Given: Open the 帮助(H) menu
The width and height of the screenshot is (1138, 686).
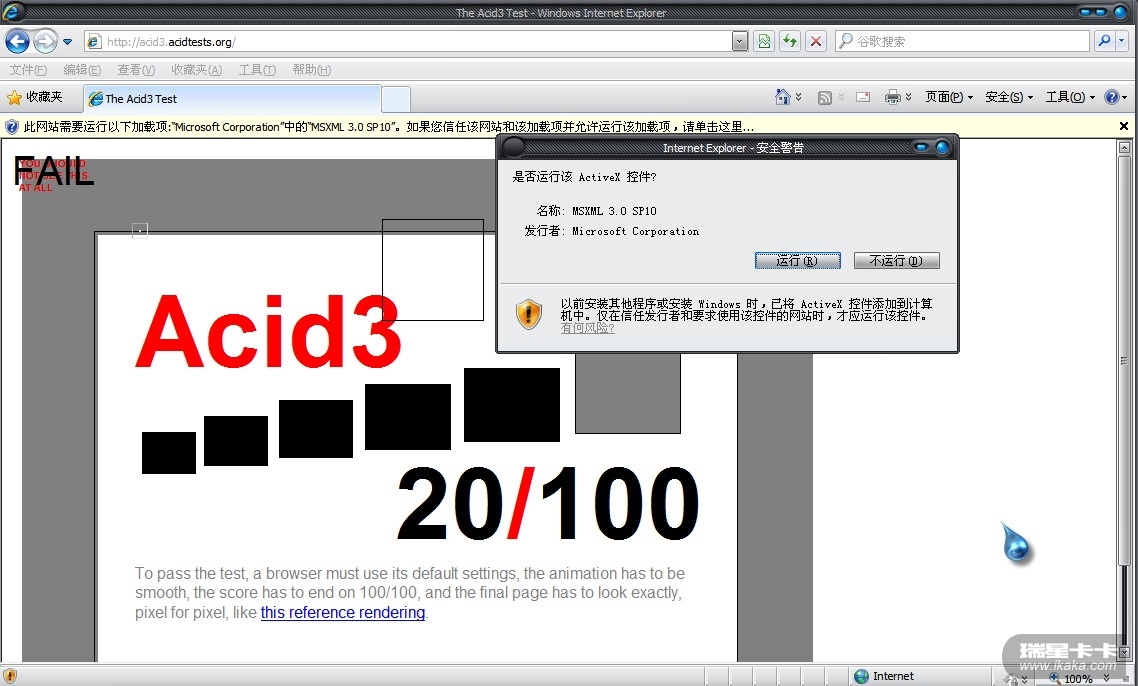Looking at the screenshot, I should (311, 70).
